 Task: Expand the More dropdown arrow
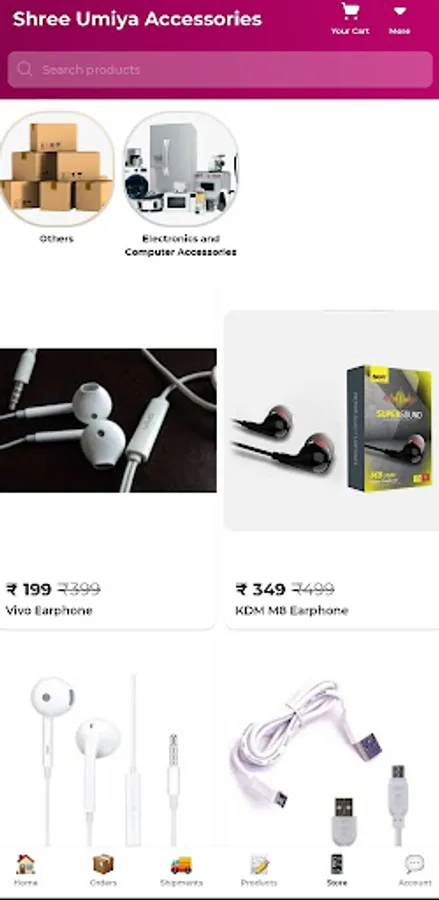coord(399,11)
